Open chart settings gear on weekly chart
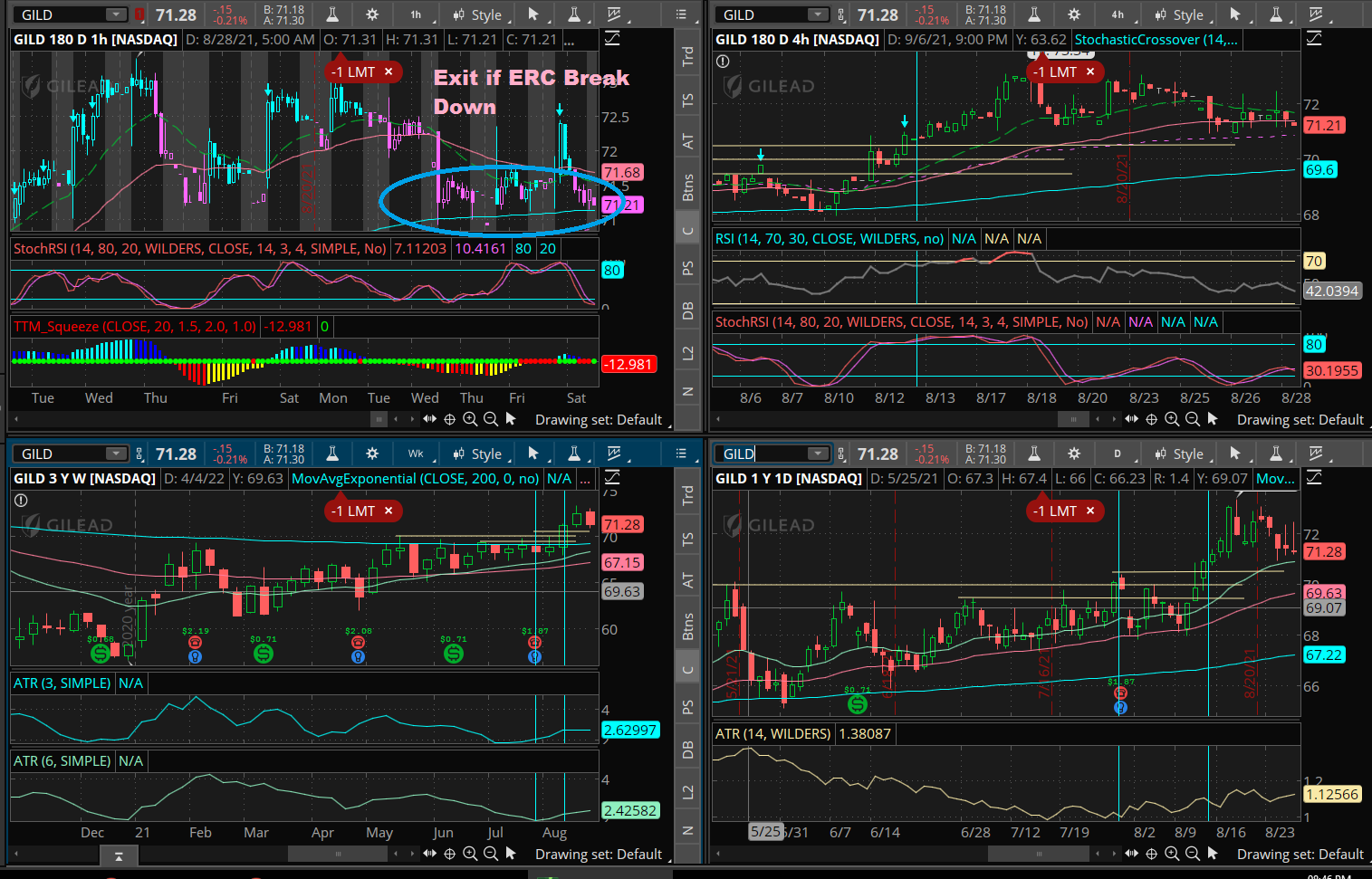 372,454
